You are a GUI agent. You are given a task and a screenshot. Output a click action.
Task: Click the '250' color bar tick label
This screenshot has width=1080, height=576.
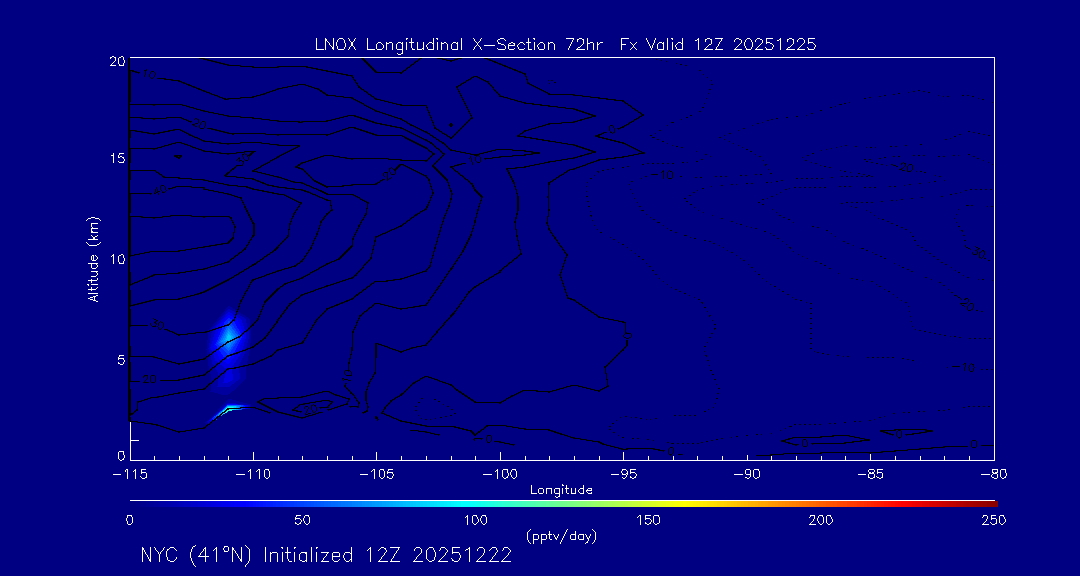tap(993, 520)
